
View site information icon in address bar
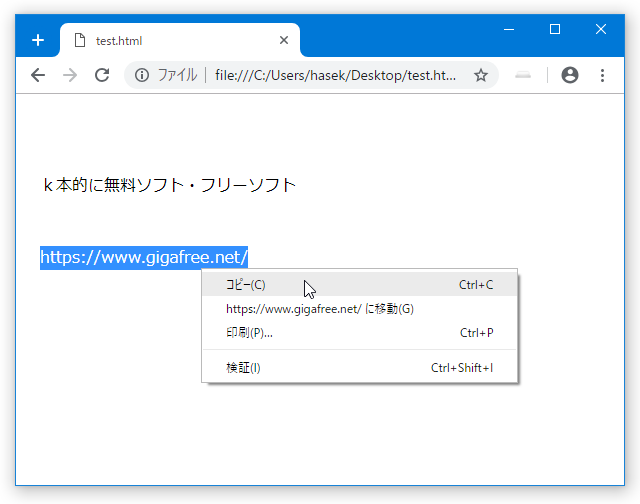[142, 75]
